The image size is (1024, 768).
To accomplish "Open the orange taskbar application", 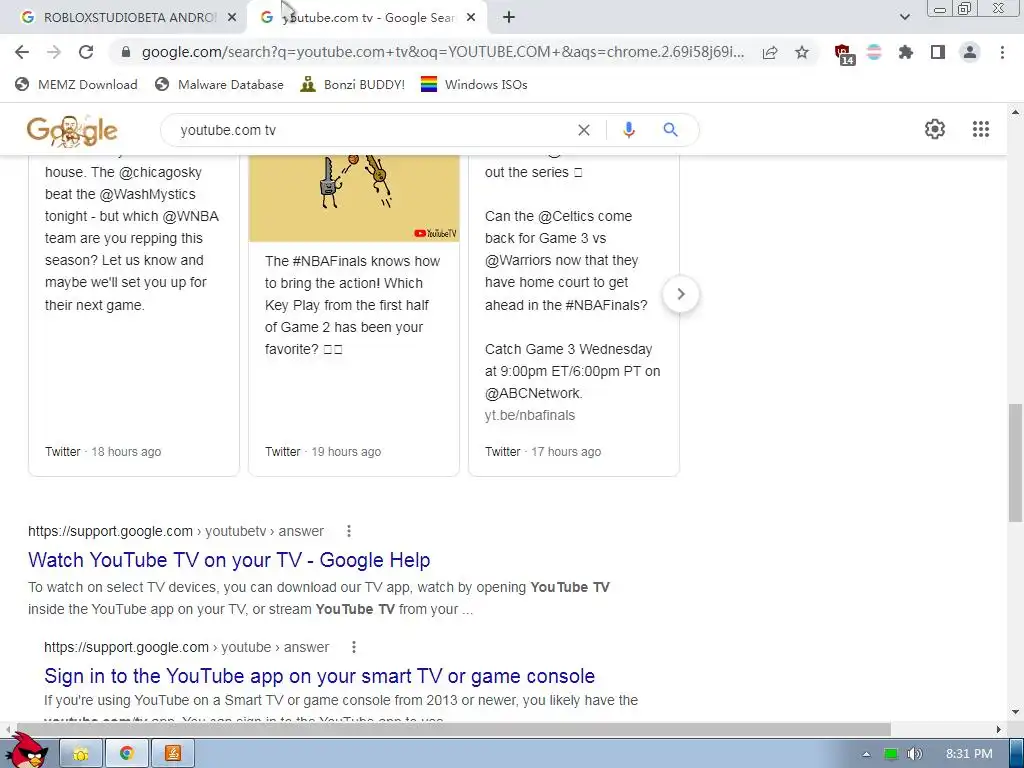I will pos(173,754).
